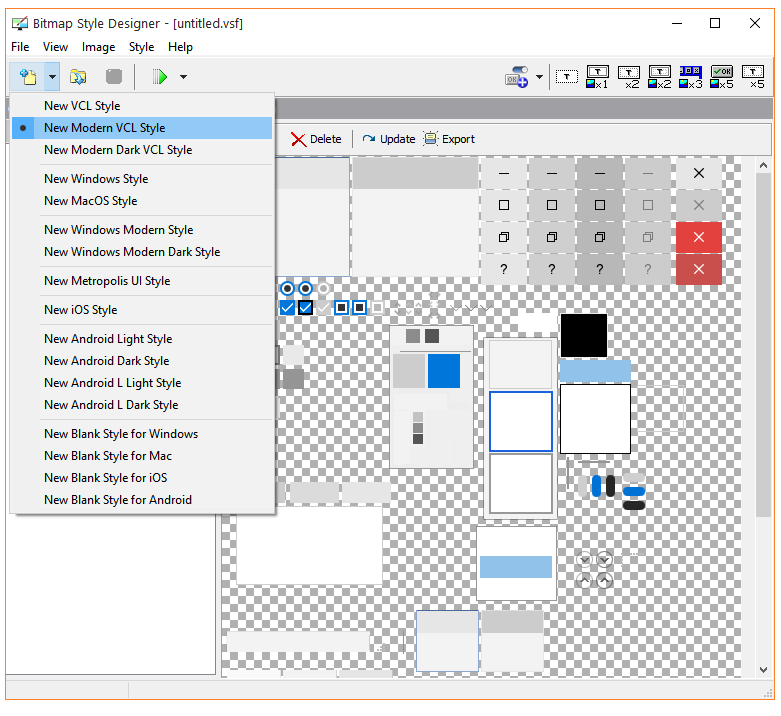The height and width of the screenshot is (716, 781).
Task: Choose New Windows Modern Style
Action: pyautogui.click(x=142, y=230)
